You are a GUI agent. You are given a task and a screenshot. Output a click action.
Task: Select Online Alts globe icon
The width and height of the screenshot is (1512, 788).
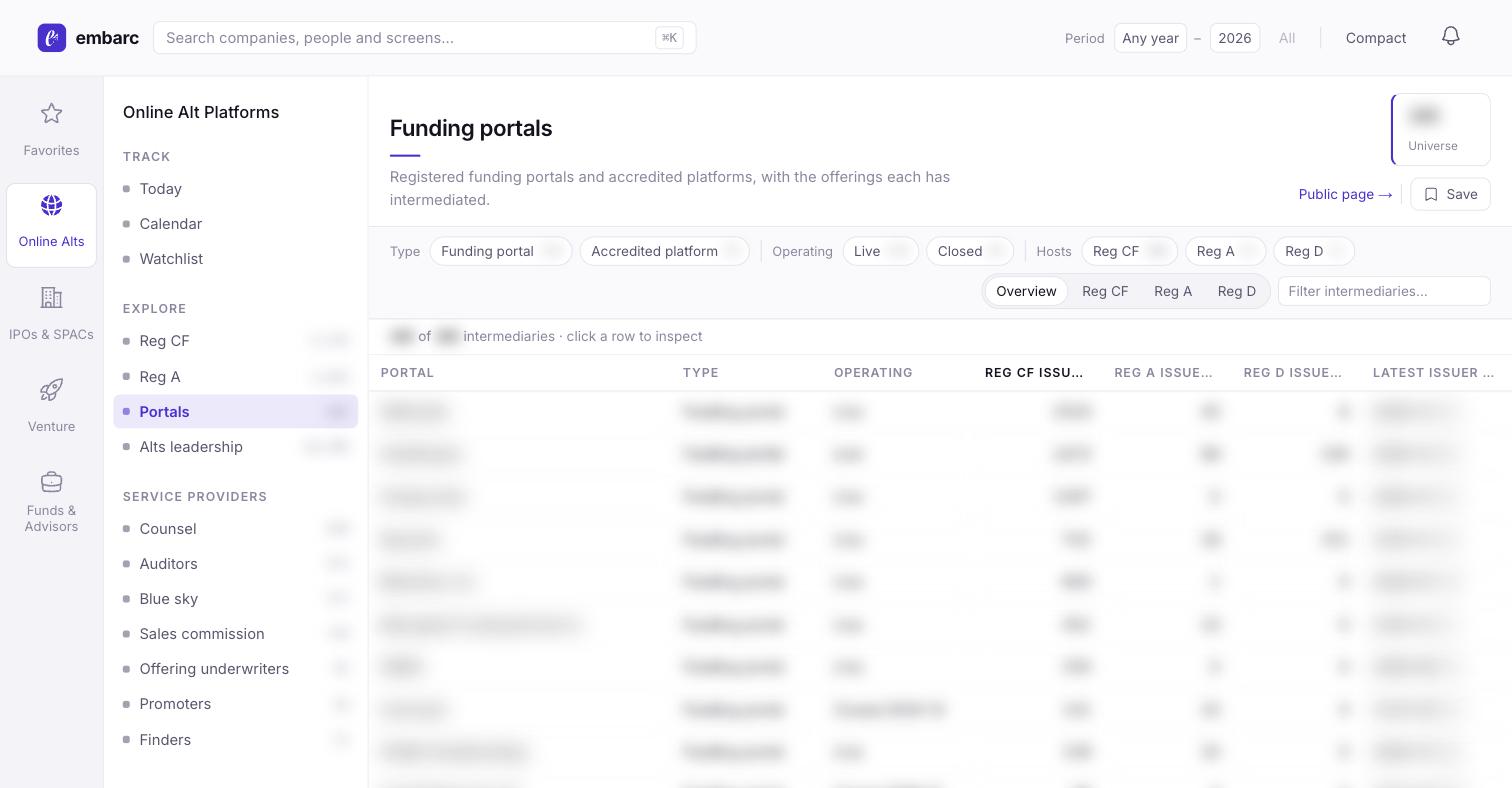tap(51, 206)
